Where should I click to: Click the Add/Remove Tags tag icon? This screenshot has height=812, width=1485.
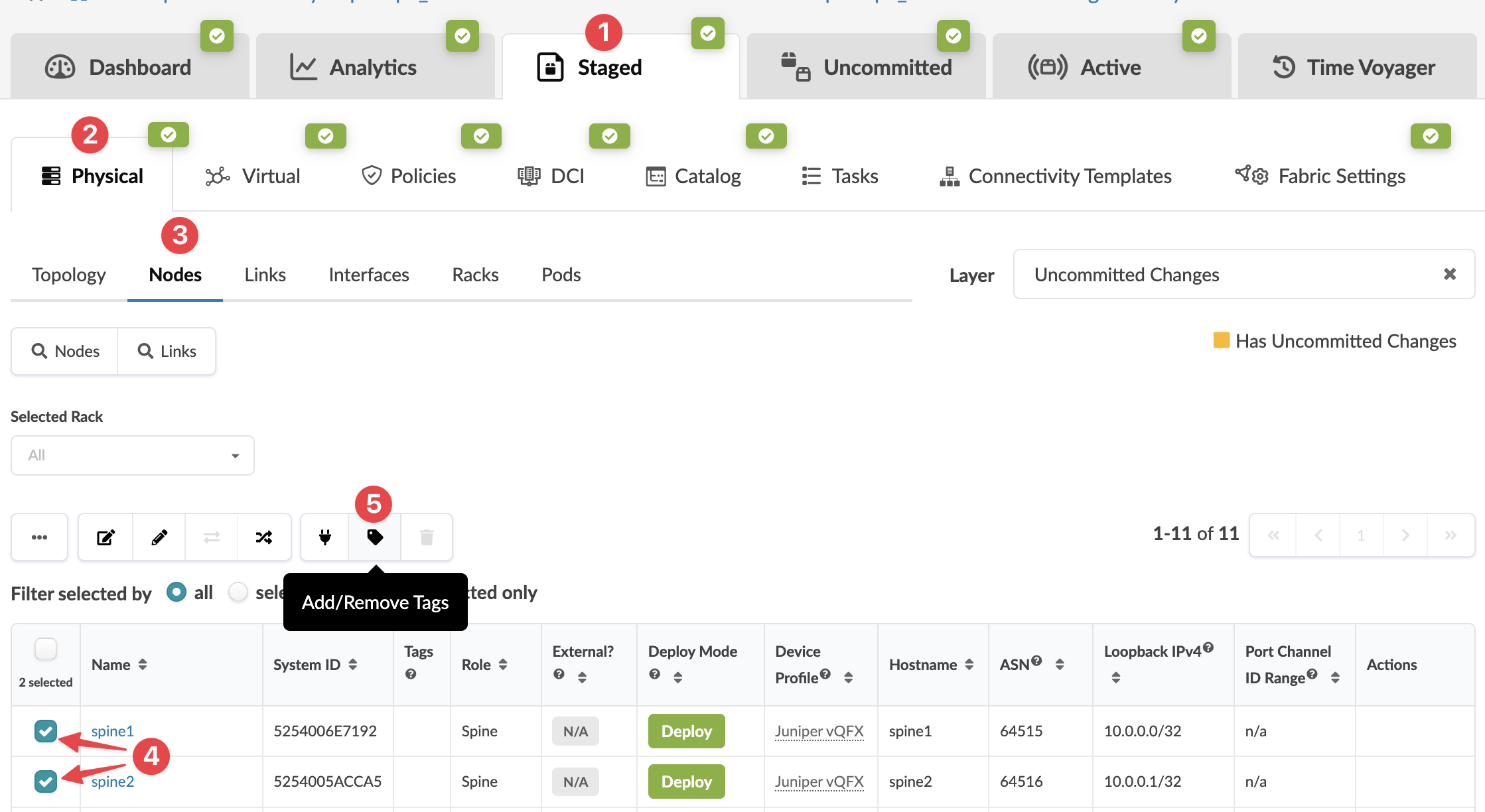(375, 537)
